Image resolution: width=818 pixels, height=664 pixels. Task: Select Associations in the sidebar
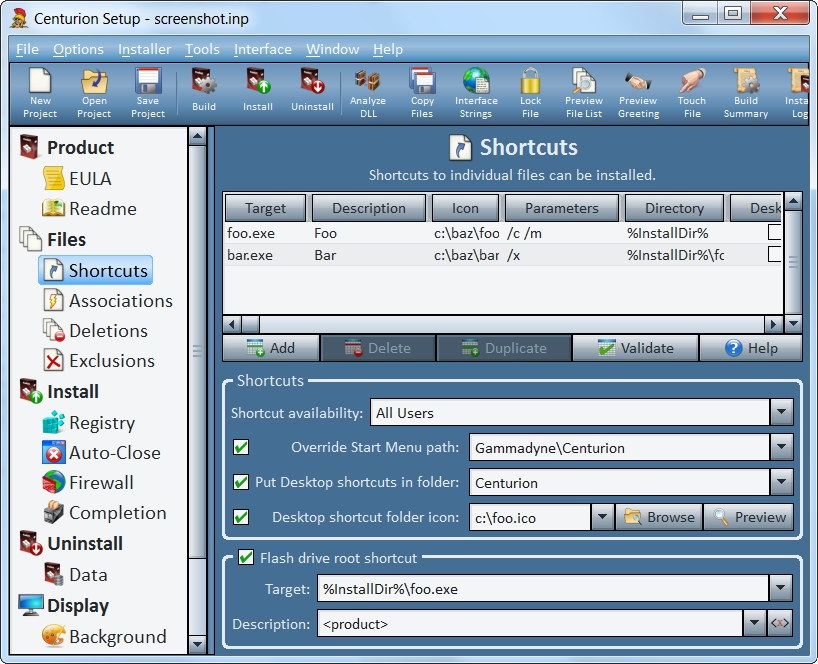tap(107, 301)
